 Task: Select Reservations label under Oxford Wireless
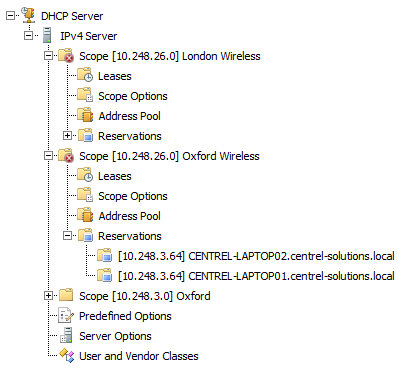130,236
